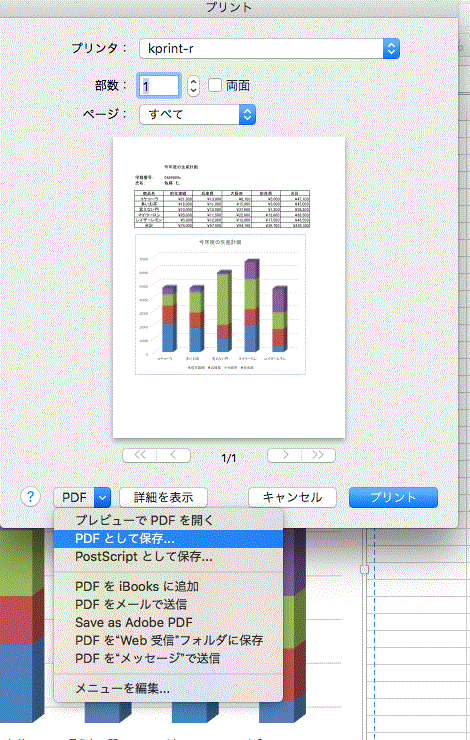Click the copies number input field
The width and height of the screenshot is (470, 740).
(159, 86)
